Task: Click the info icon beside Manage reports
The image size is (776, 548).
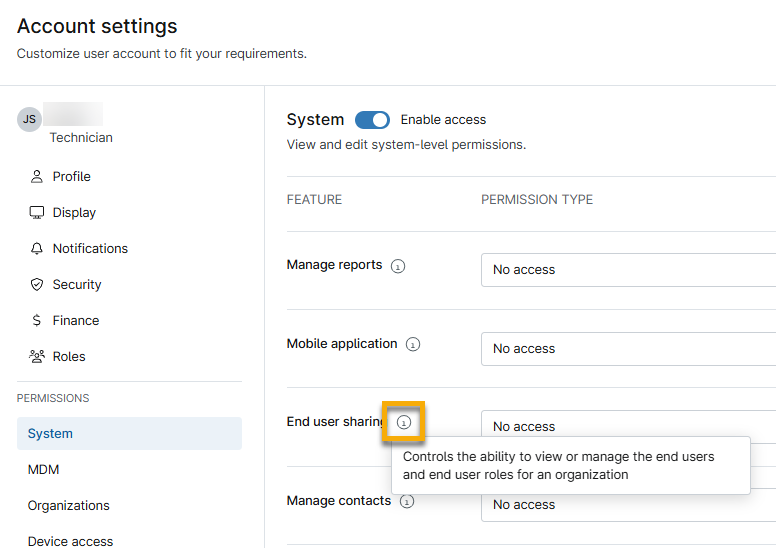Action: coord(398,266)
